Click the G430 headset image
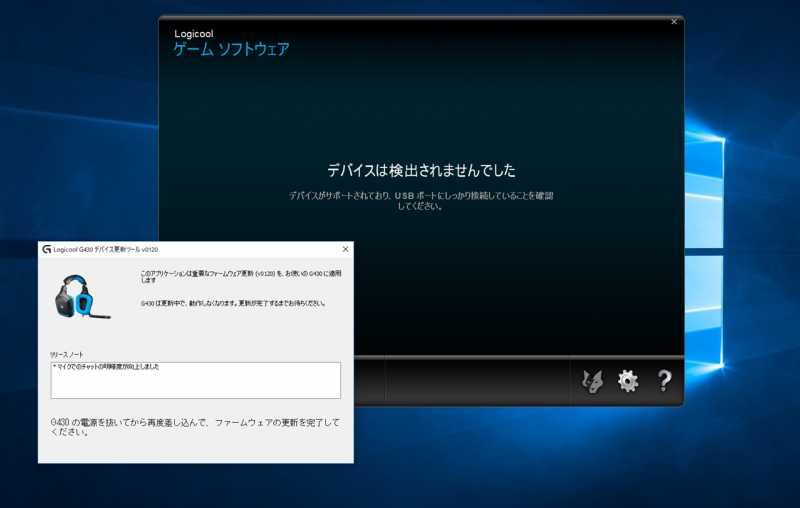The height and width of the screenshot is (508, 800). [82, 297]
